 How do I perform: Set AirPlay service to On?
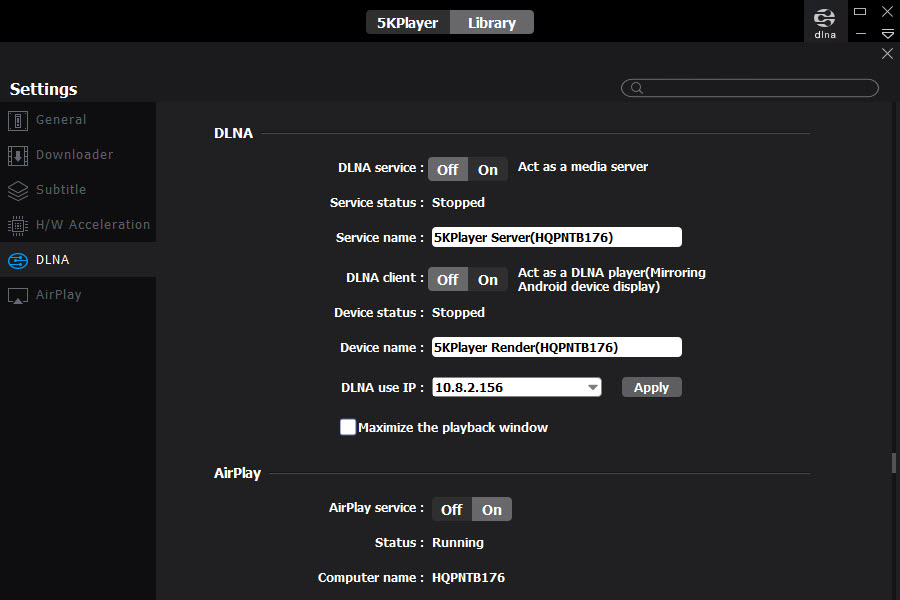click(x=492, y=509)
